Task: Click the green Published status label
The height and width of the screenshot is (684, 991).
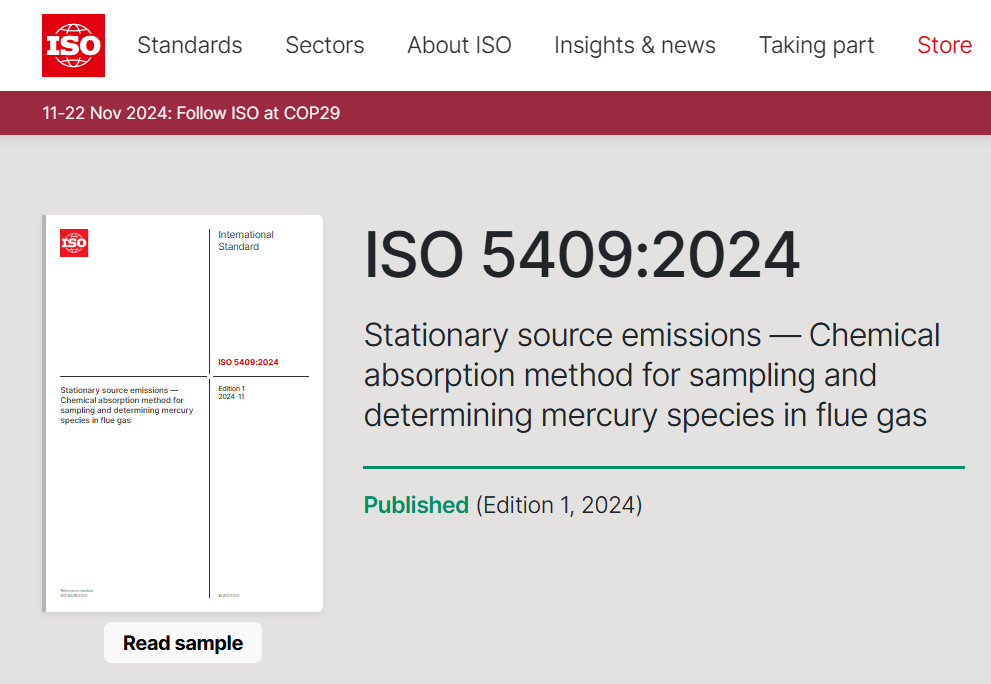Action: point(416,505)
